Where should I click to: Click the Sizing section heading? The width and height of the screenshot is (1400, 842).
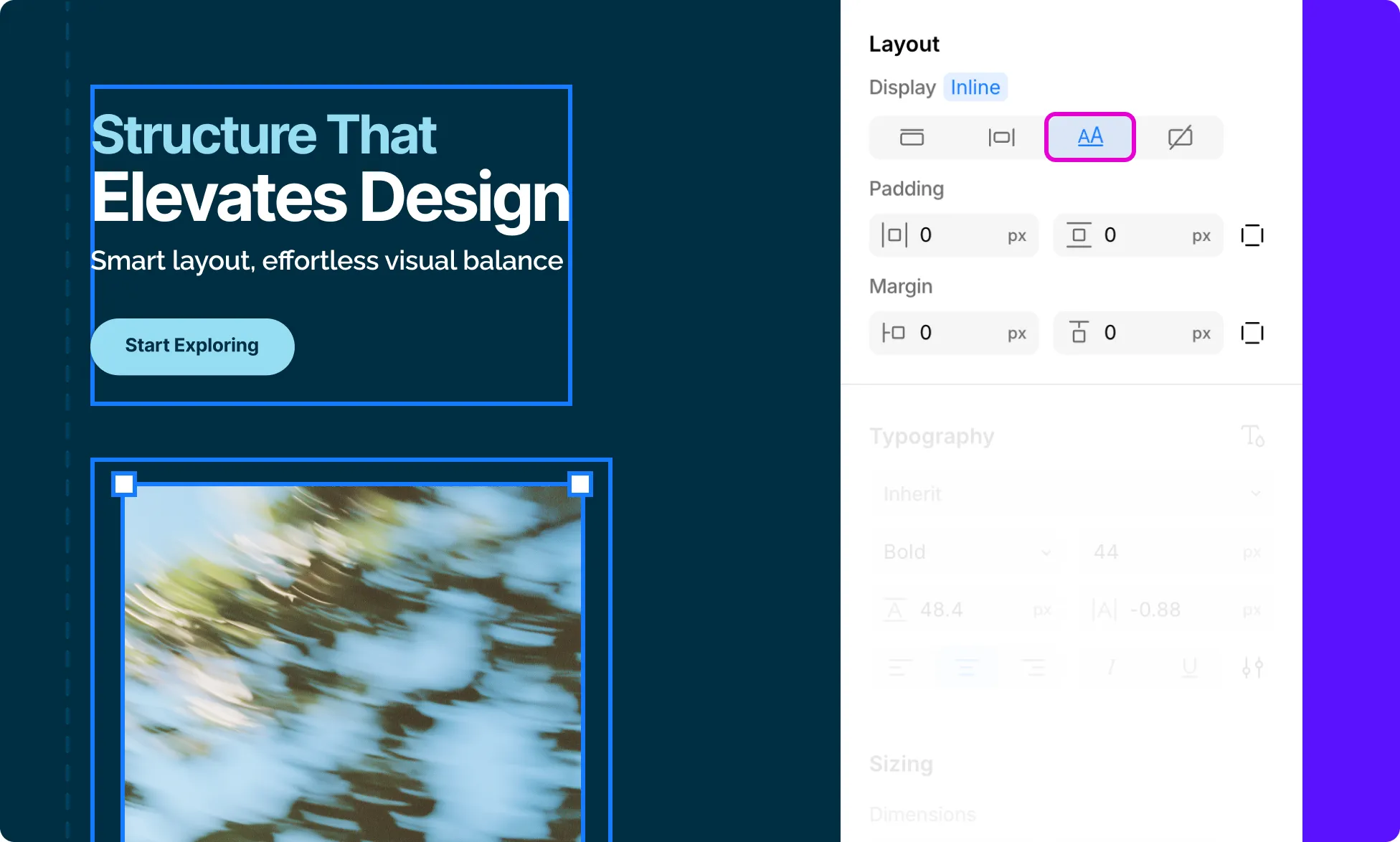tap(901, 764)
